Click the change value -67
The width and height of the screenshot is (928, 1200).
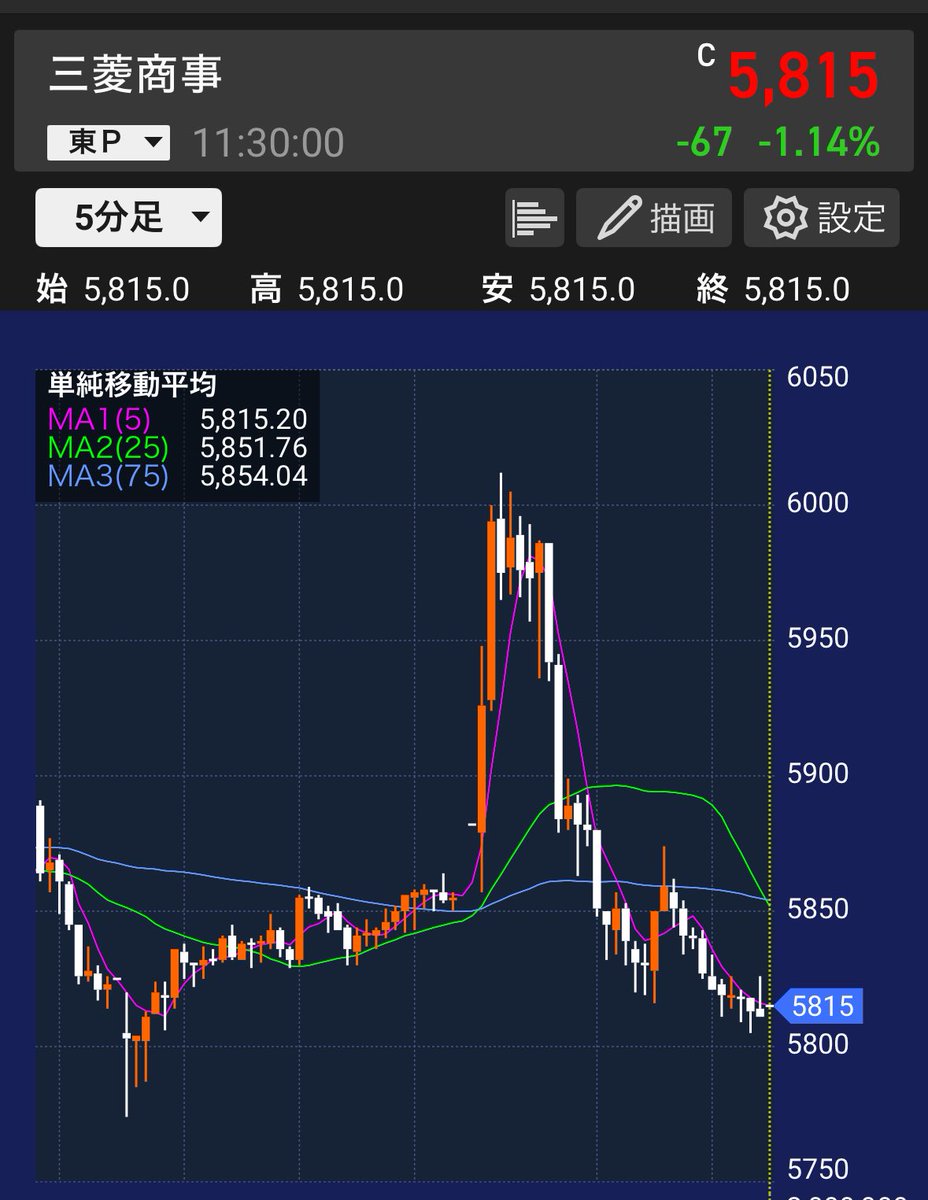click(704, 142)
